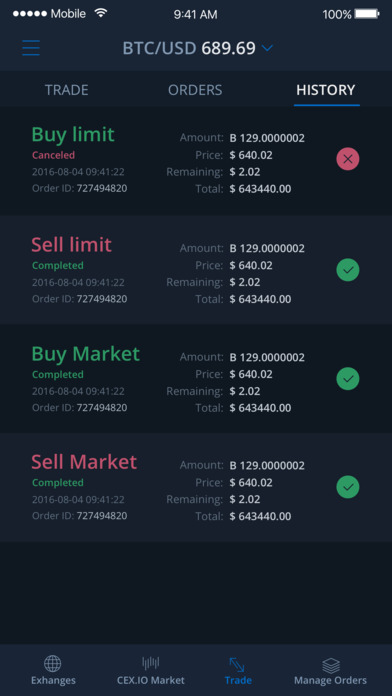The image size is (392, 696).
Task: Open the BTC/USD 689.69 pair selector
Action: coord(198,48)
